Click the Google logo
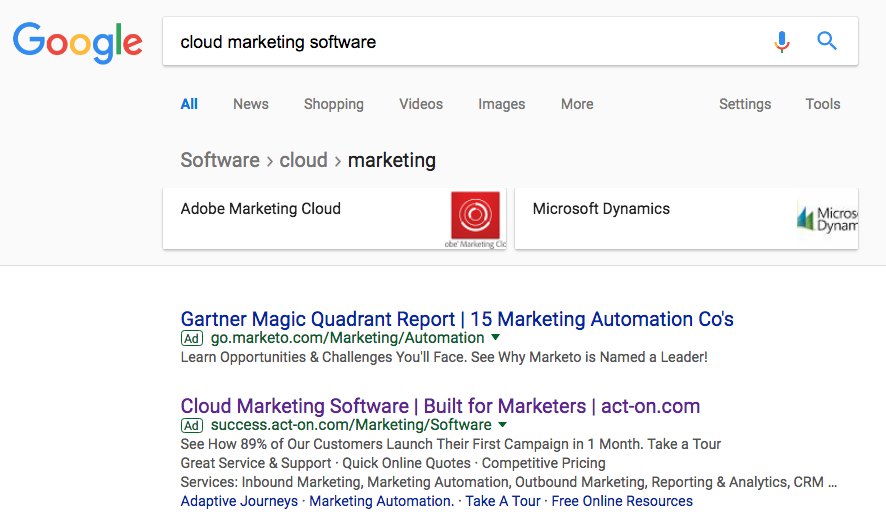886x526 pixels. coord(77,41)
